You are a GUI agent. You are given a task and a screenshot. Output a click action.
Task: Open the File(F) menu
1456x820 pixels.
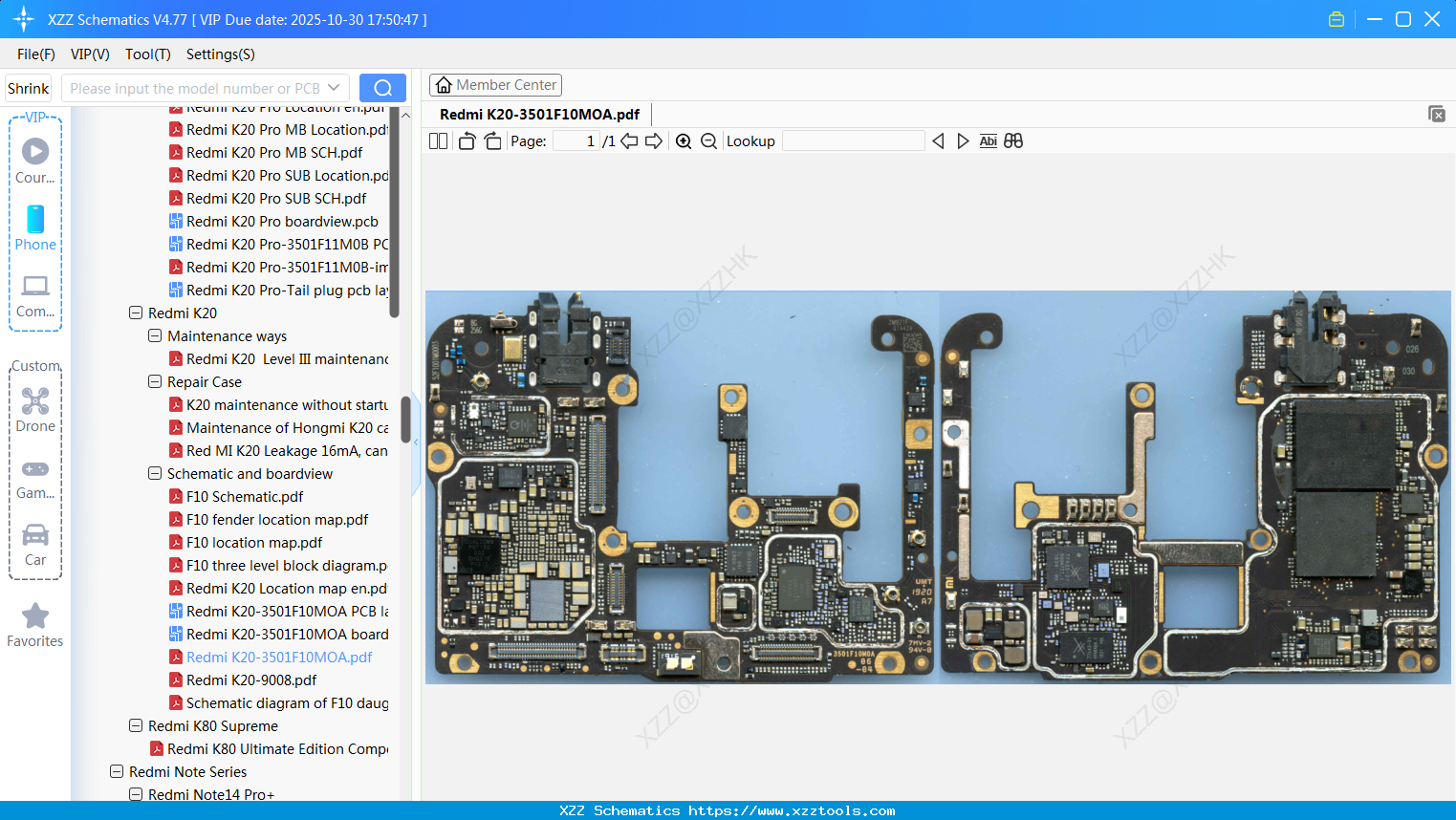[x=36, y=54]
